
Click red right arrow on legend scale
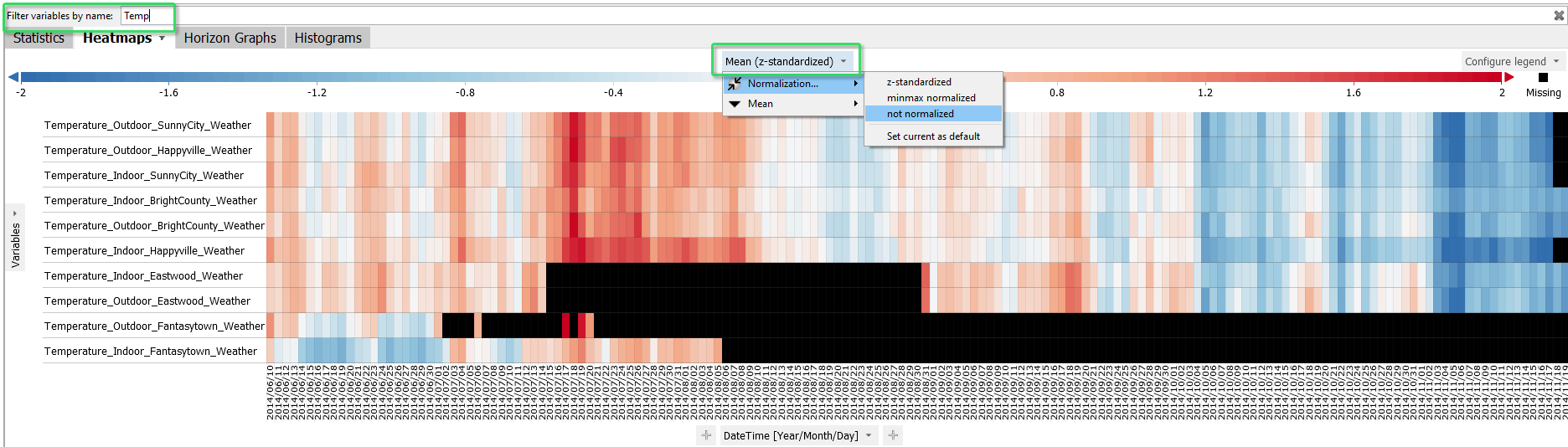tap(1509, 77)
